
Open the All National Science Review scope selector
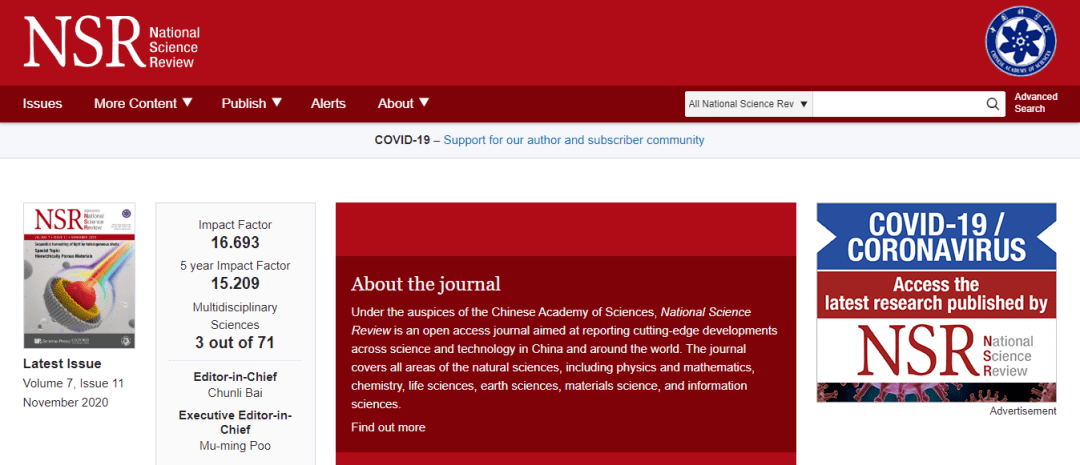pos(749,104)
